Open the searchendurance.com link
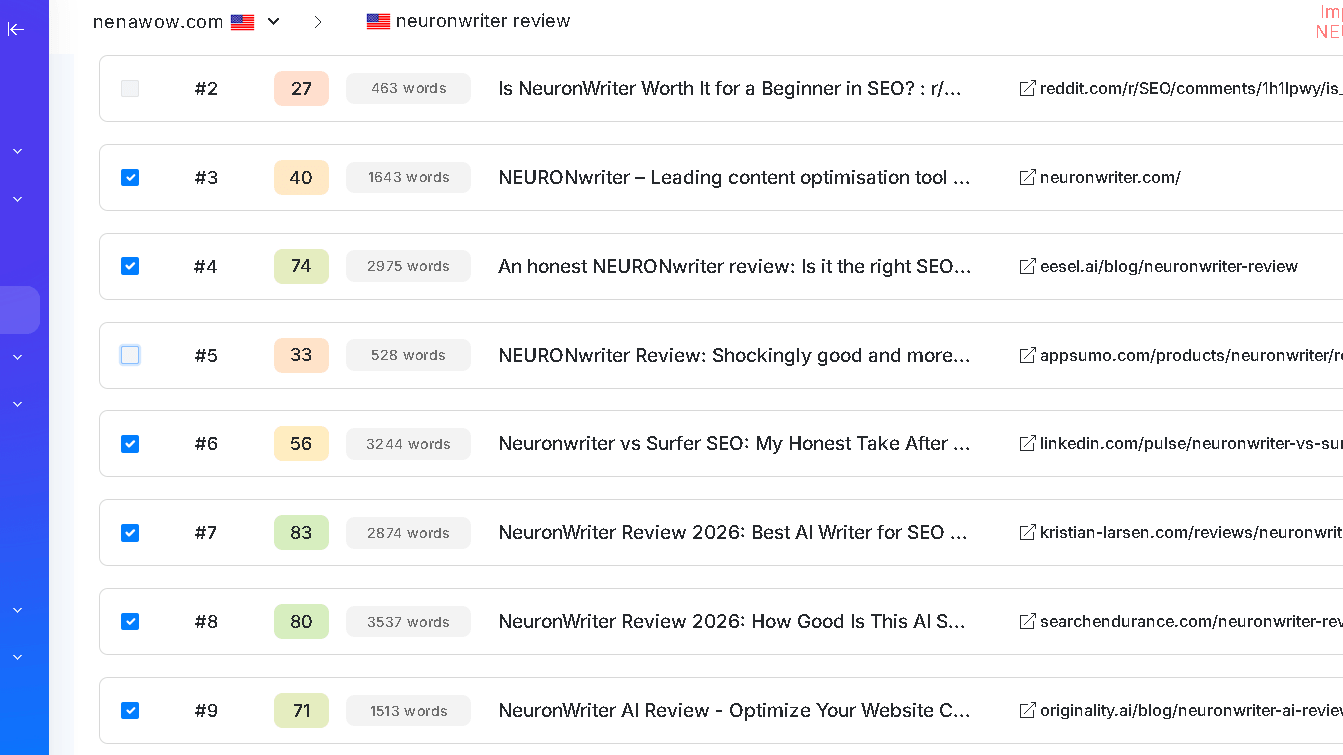Screen dimensions: 1343x755 pos(1191,621)
